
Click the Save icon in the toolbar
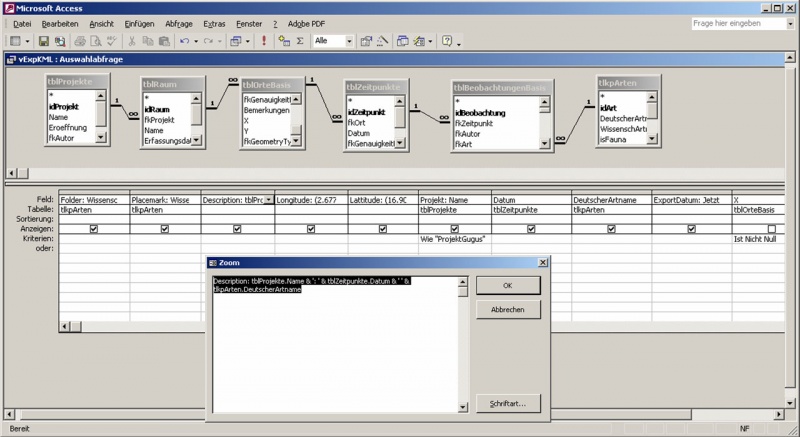(44, 41)
